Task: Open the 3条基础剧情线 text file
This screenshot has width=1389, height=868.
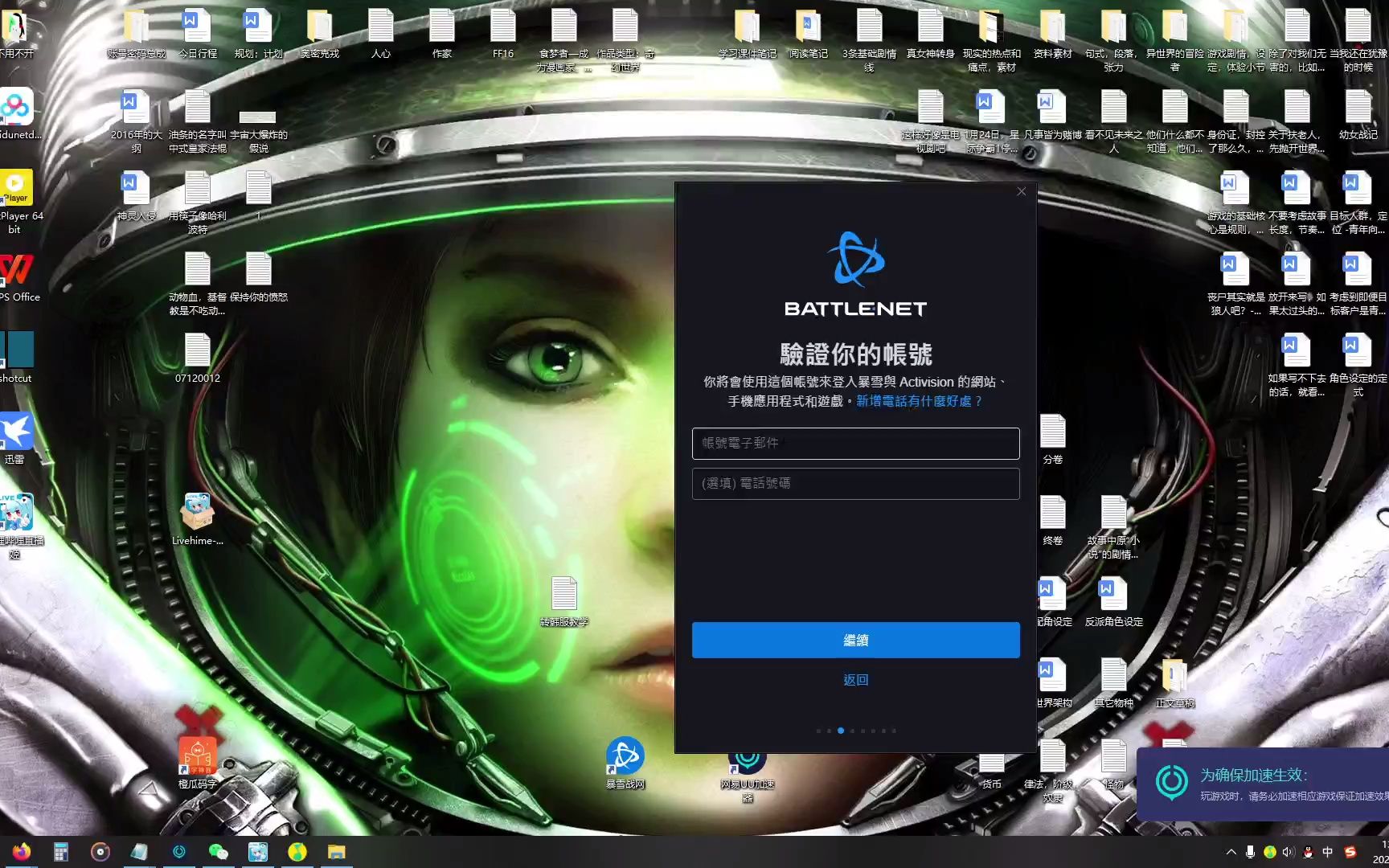Action: [870, 40]
